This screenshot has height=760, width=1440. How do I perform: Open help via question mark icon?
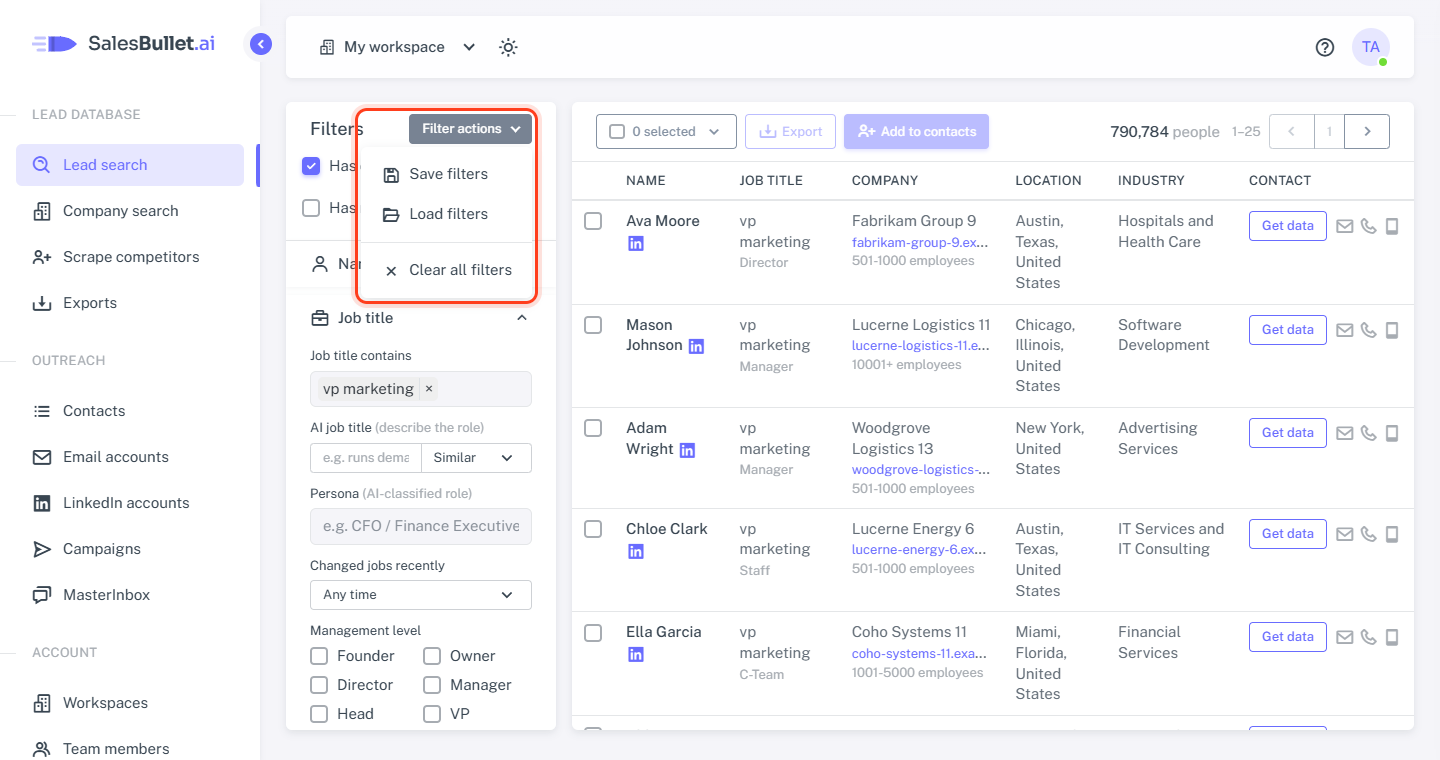pos(1325,47)
